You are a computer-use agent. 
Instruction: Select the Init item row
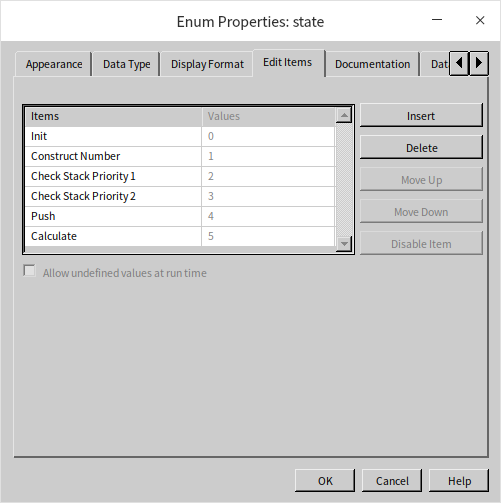pyautogui.click(x=180, y=136)
